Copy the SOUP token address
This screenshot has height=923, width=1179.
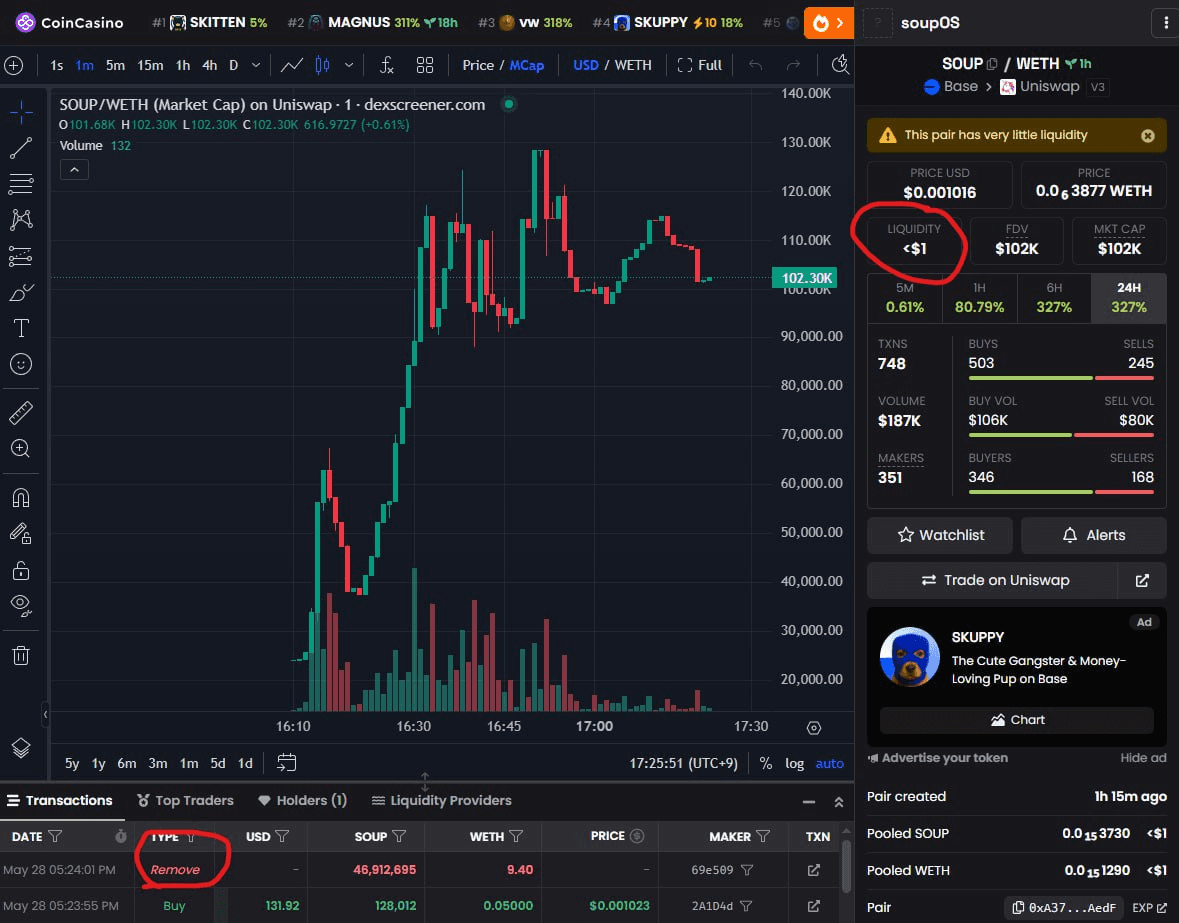(x=993, y=64)
